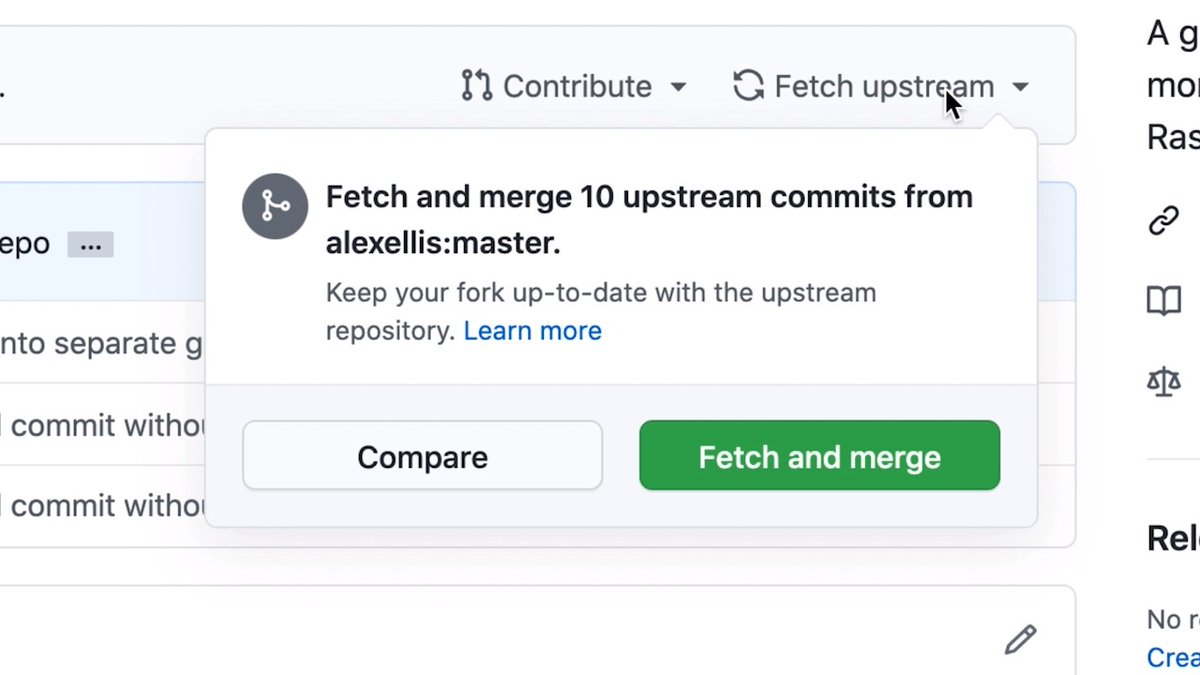Follow the Learn more link
Viewport: 1200px width, 675px height.
532,331
